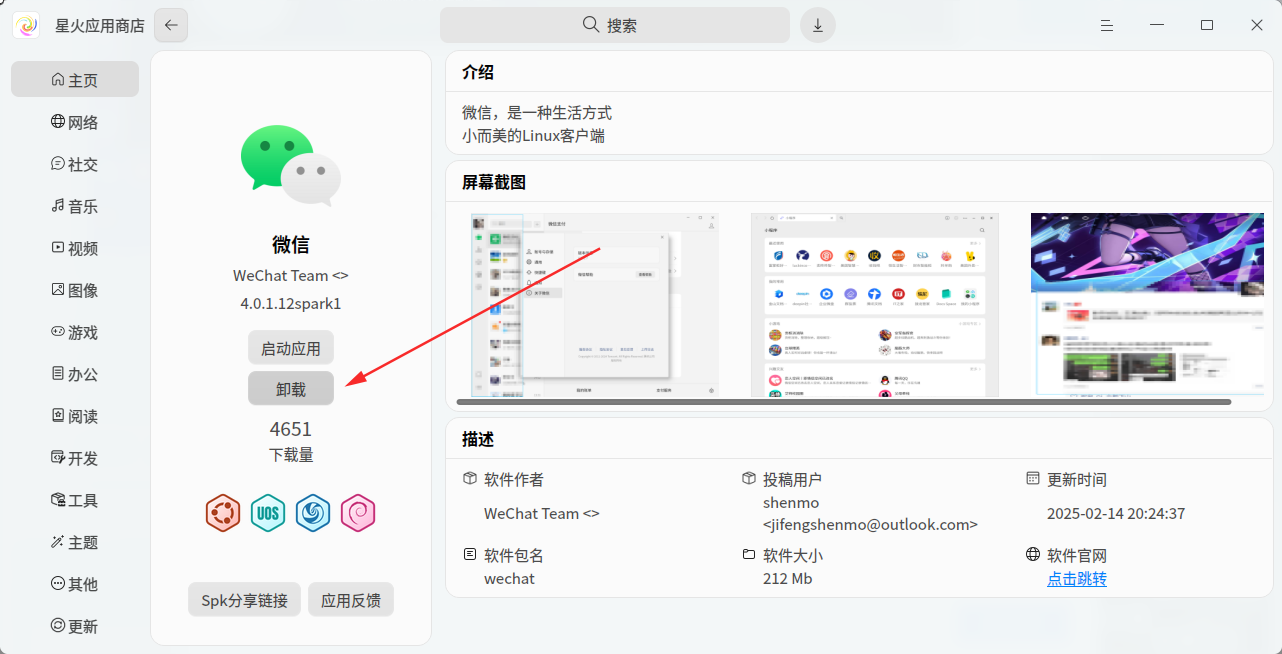
Task: Click the 星火应用商店 window title
Action: 99,25
